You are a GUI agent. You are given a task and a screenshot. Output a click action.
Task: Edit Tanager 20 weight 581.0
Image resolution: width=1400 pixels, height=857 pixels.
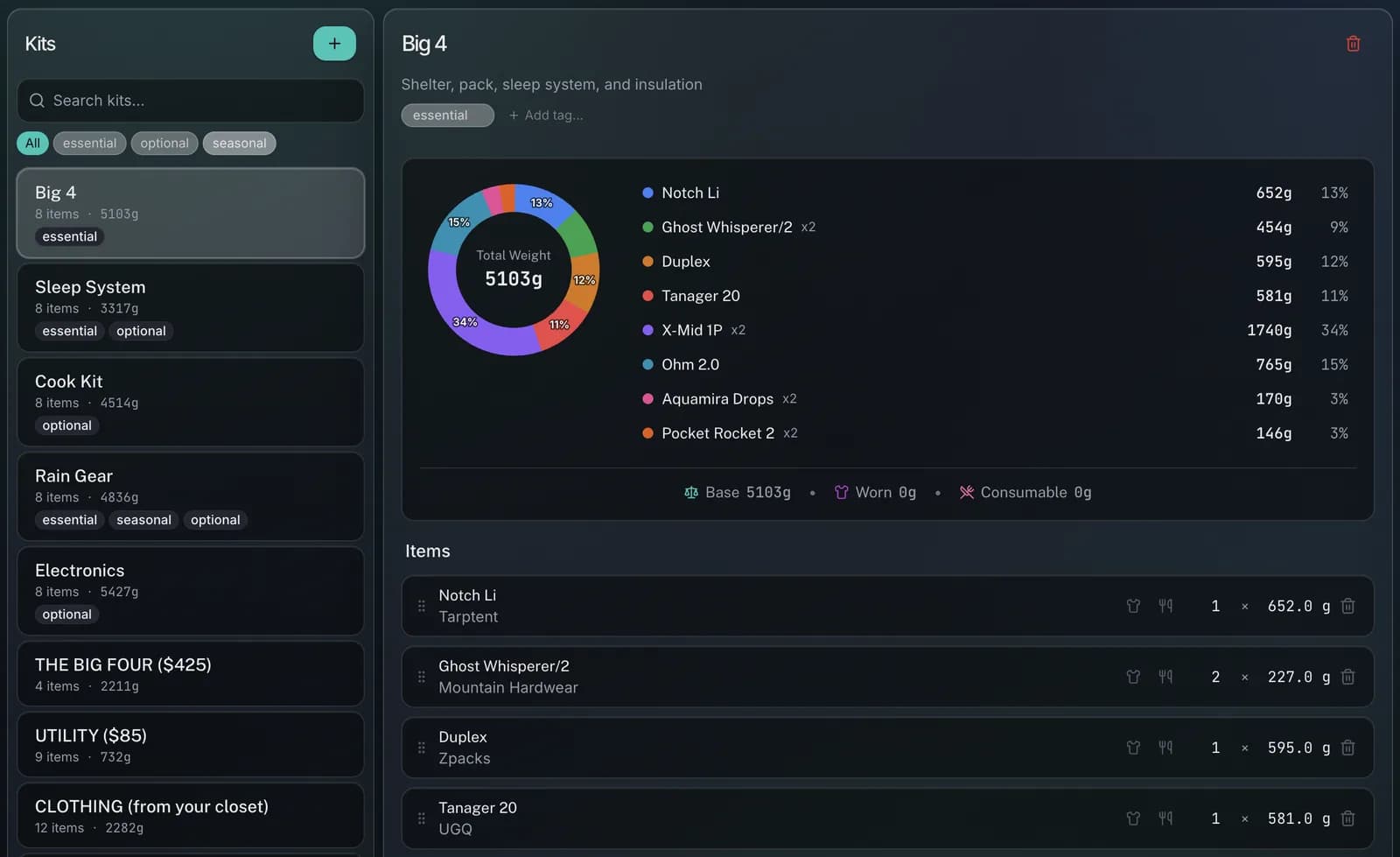[x=1290, y=818]
